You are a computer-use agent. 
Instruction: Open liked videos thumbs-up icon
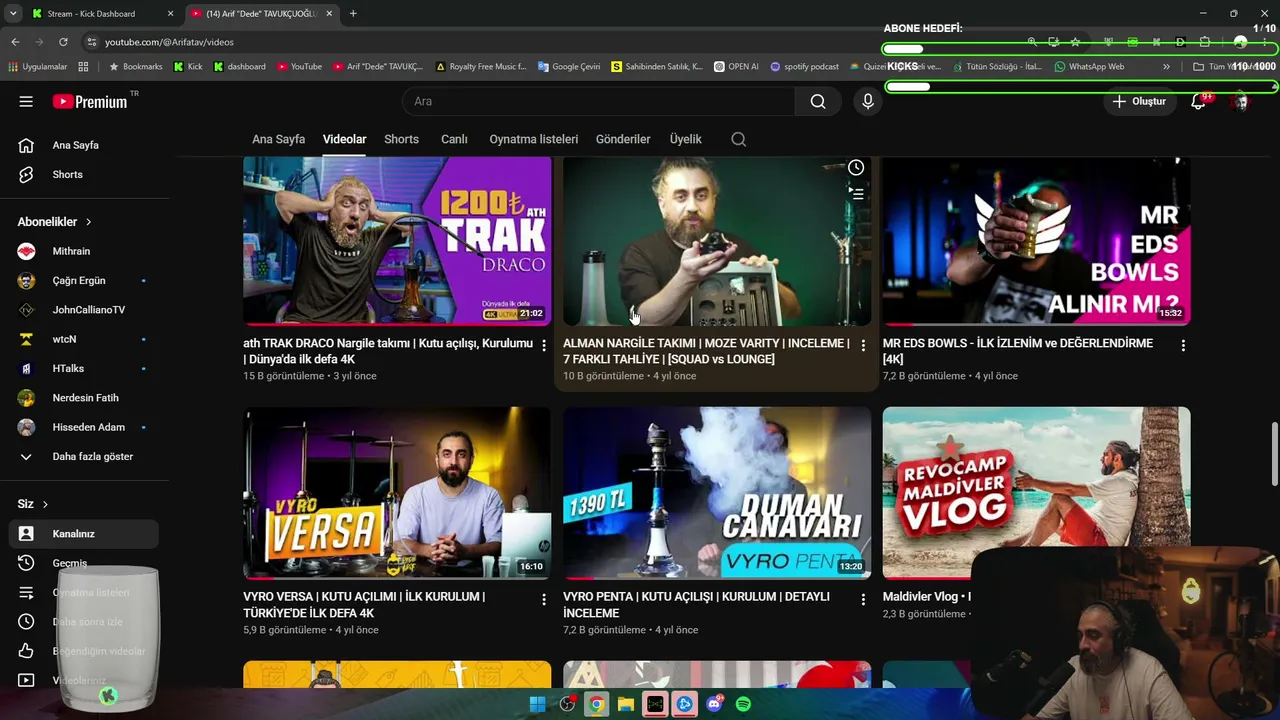point(26,651)
